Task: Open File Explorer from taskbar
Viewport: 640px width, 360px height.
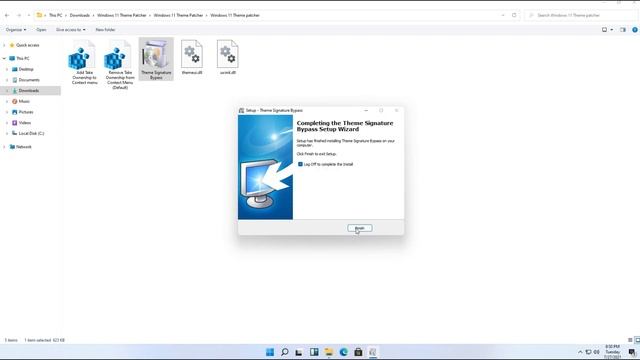Action: (329, 352)
